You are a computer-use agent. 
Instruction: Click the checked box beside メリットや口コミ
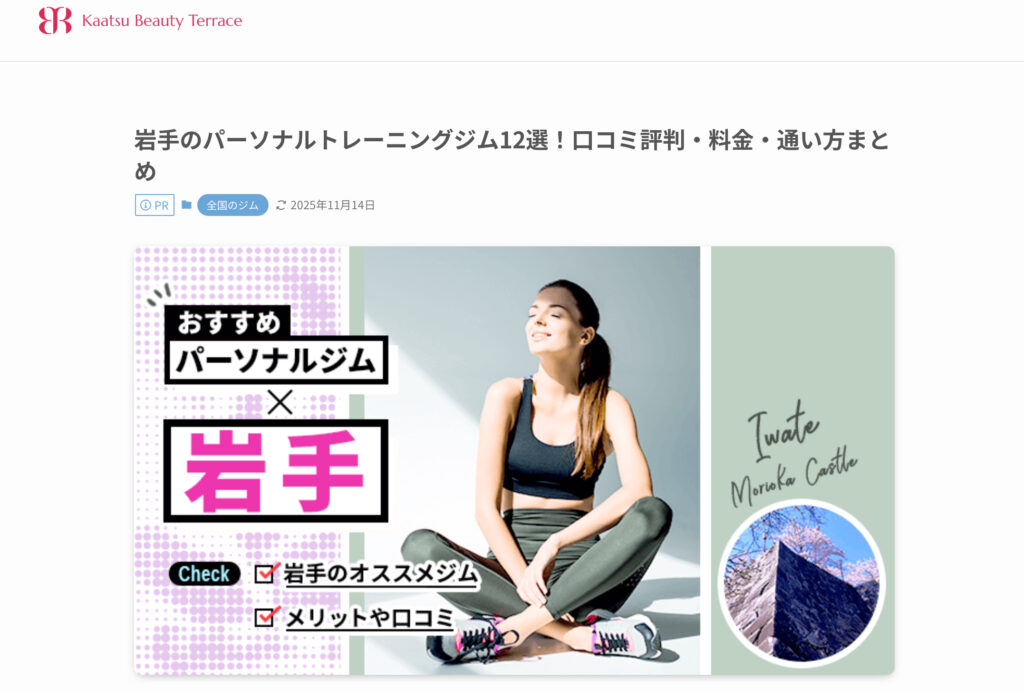pyautogui.click(x=266, y=617)
